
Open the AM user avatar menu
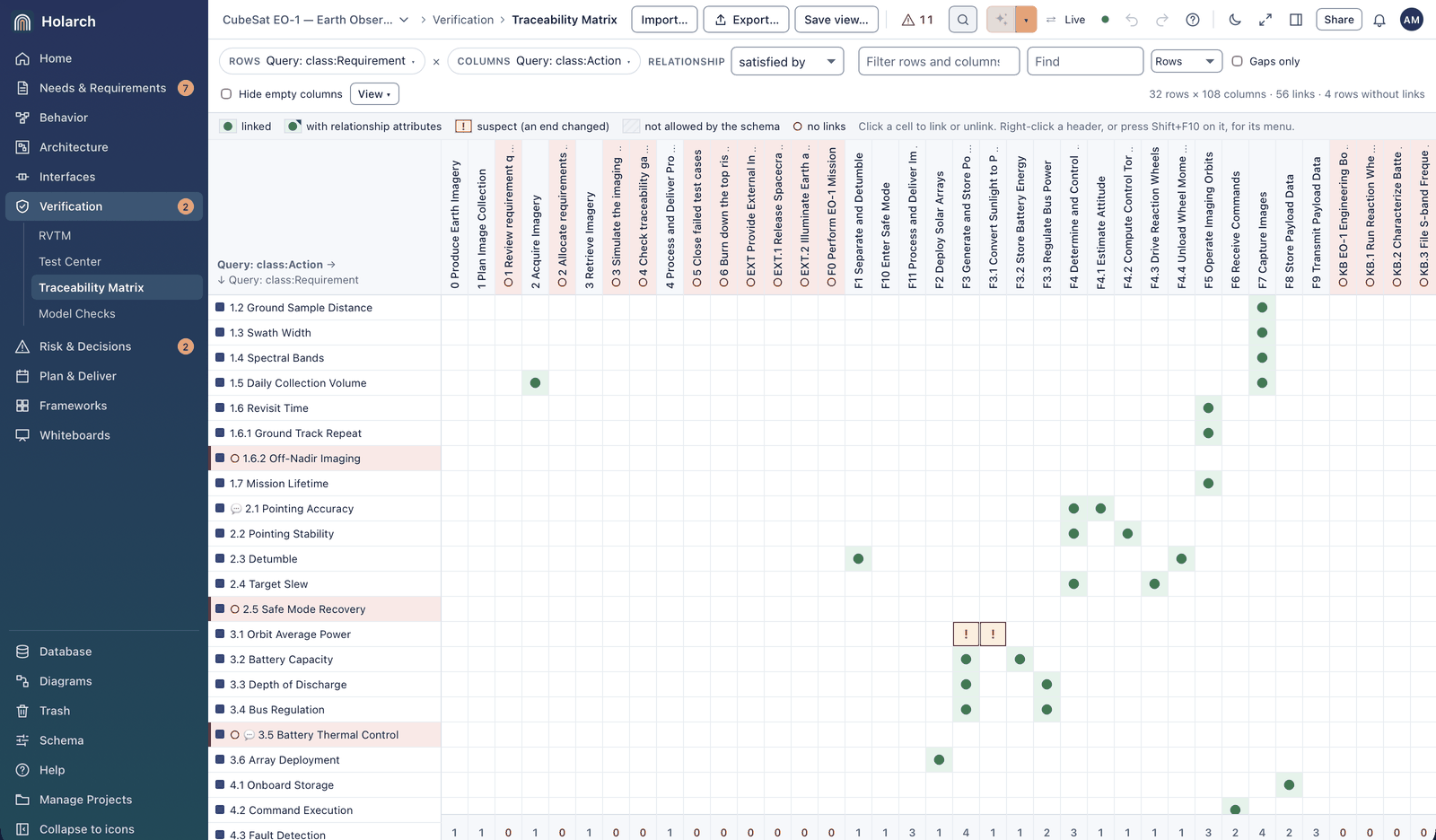[x=1412, y=20]
